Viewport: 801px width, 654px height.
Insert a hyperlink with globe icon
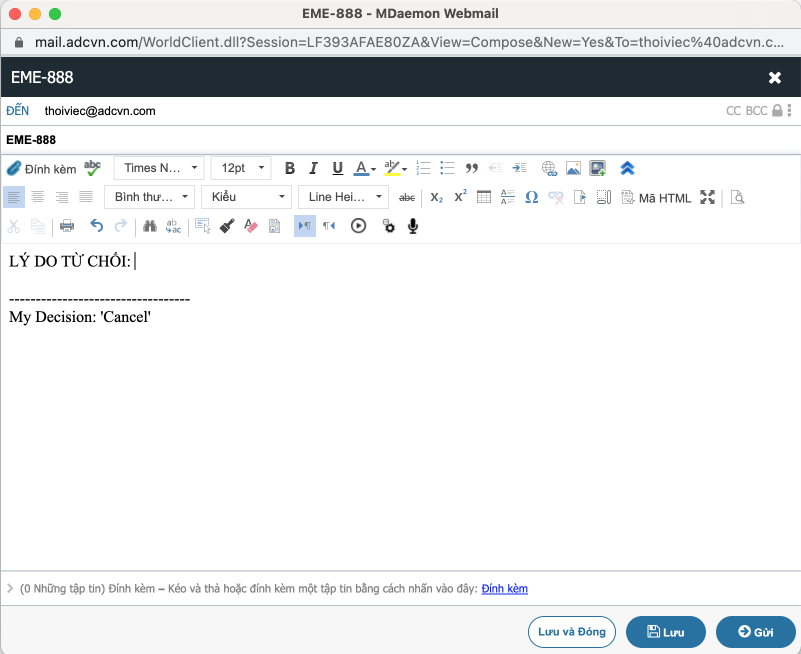click(549, 168)
